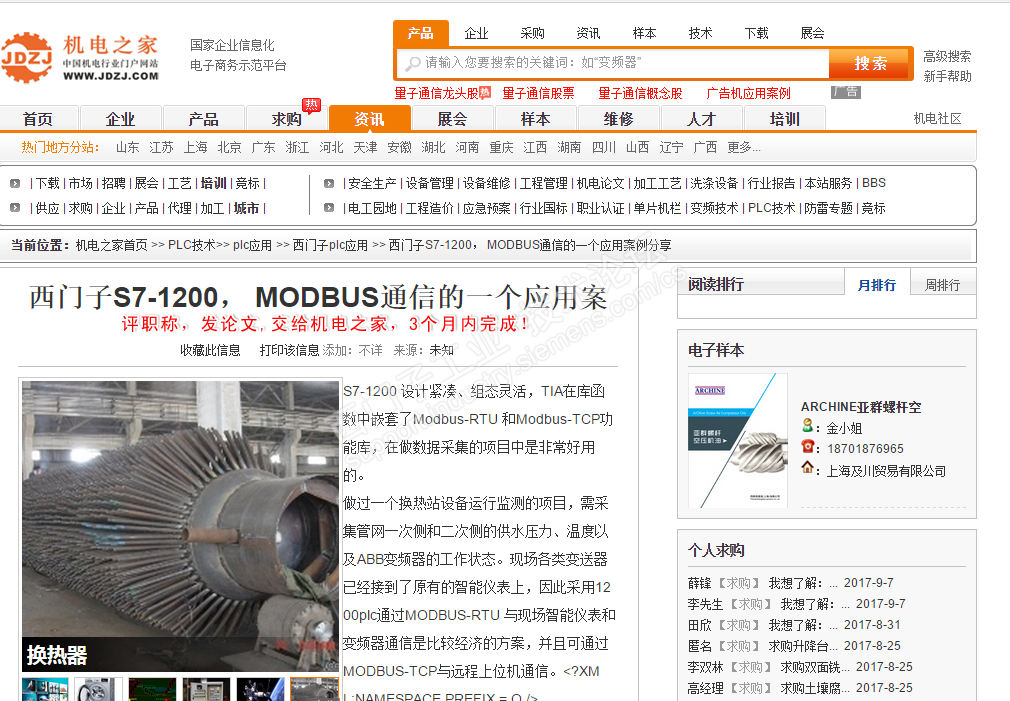The image size is (1010, 701).
Task: Open 求购 in main navigation
Action: pyautogui.click(x=287, y=119)
